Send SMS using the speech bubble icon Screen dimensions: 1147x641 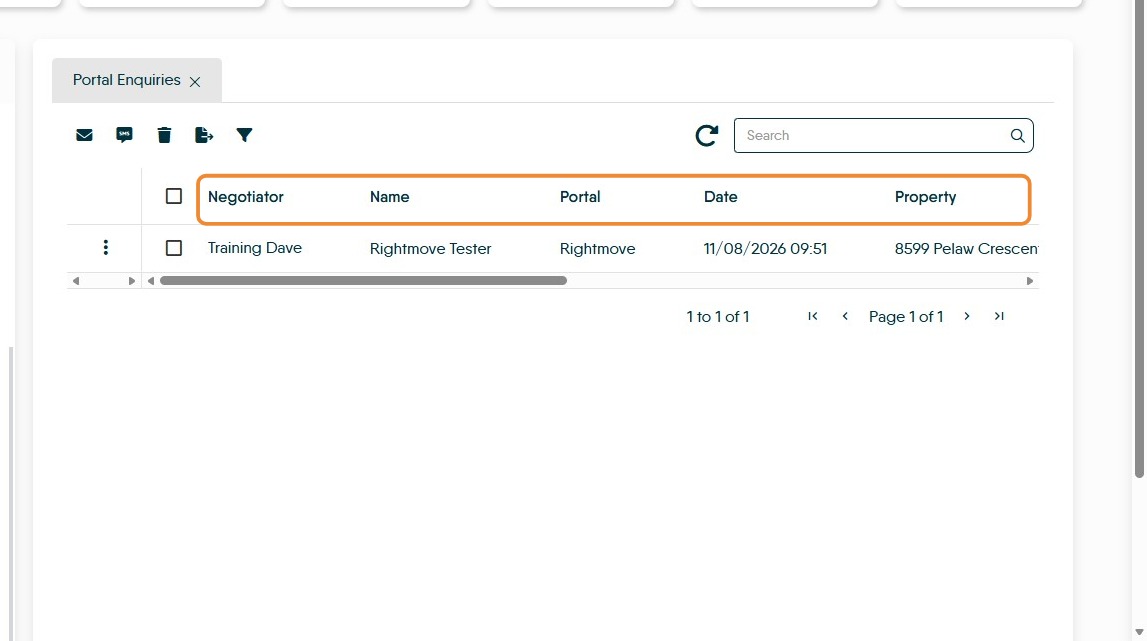tap(124, 135)
